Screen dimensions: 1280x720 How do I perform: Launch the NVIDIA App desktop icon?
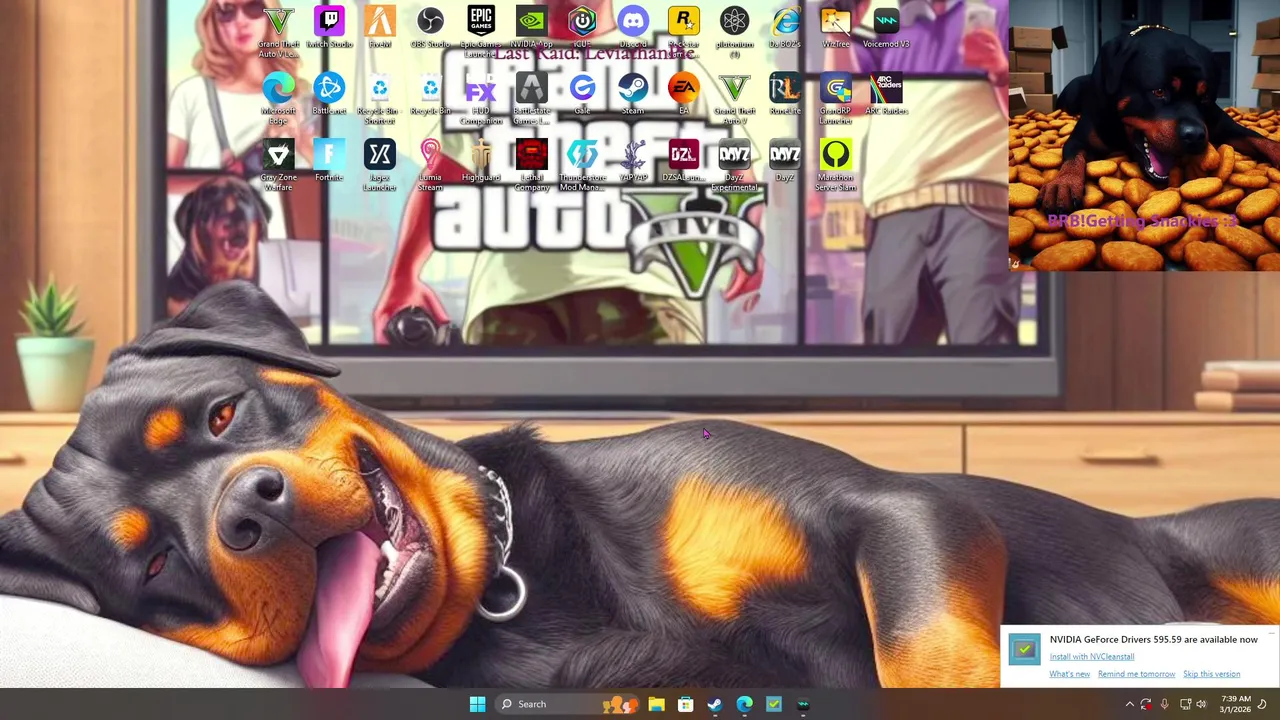coord(531,27)
